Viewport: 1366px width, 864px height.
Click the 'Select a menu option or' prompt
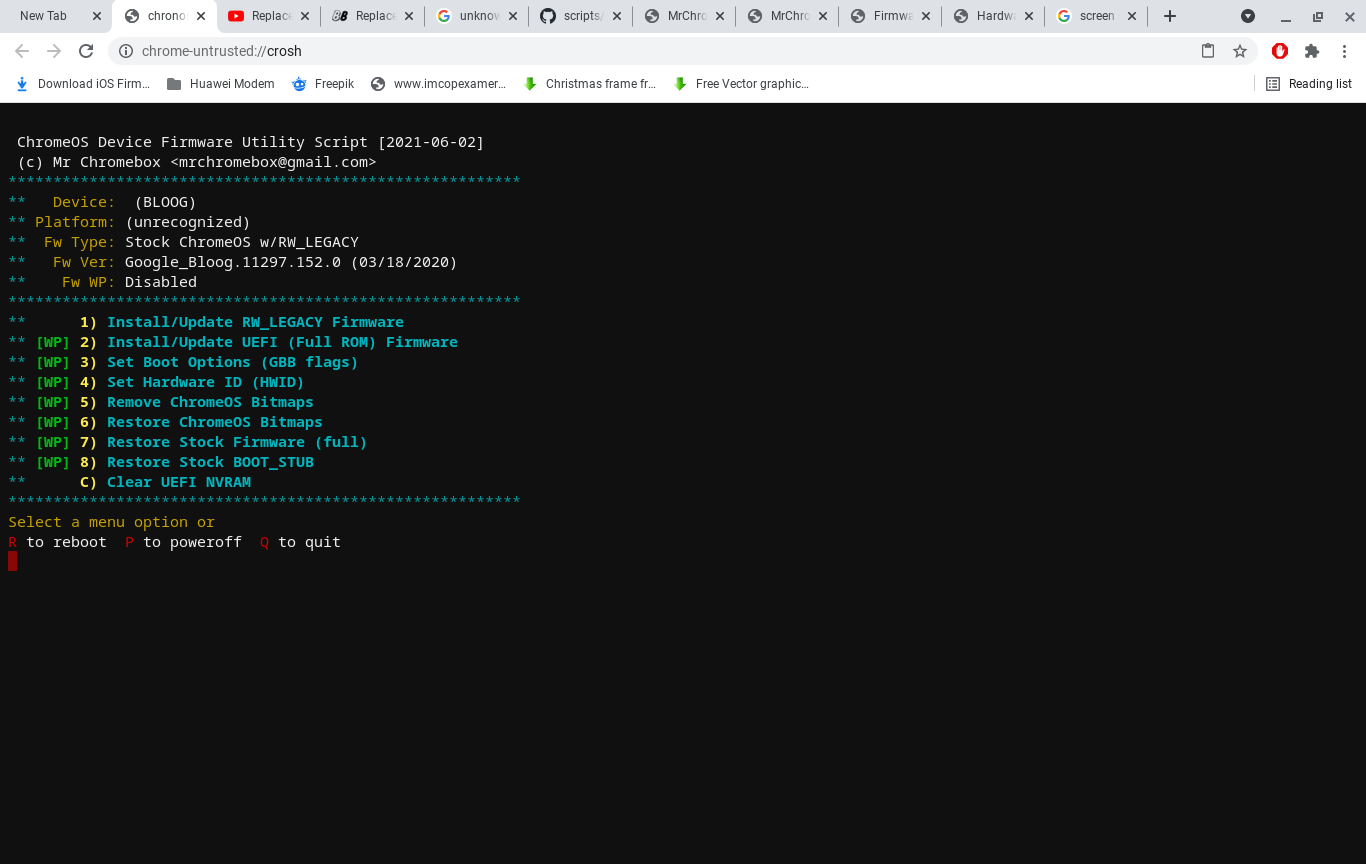[x=112, y=522]
